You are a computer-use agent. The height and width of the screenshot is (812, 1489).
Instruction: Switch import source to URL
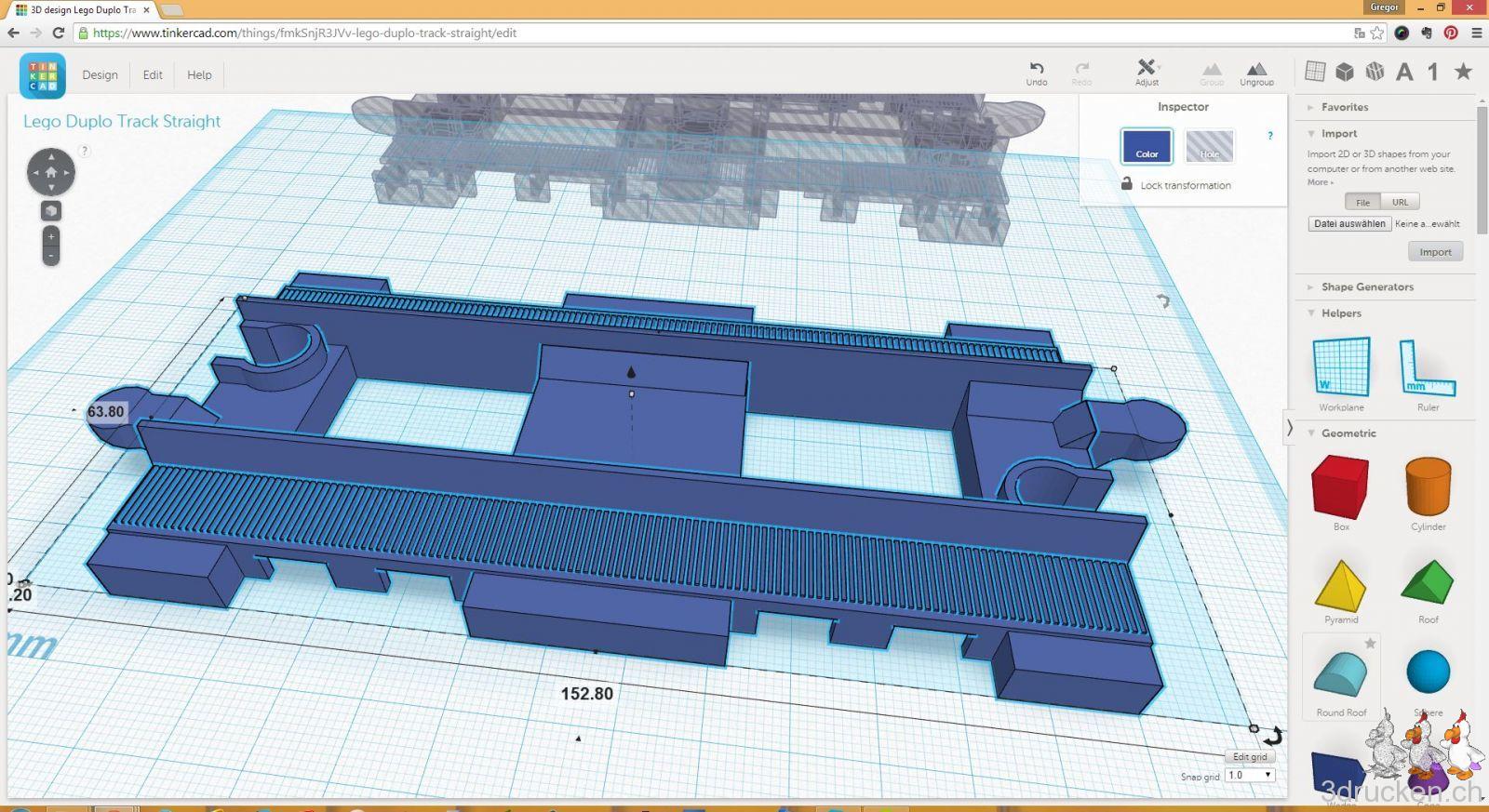coord(1400,202)
